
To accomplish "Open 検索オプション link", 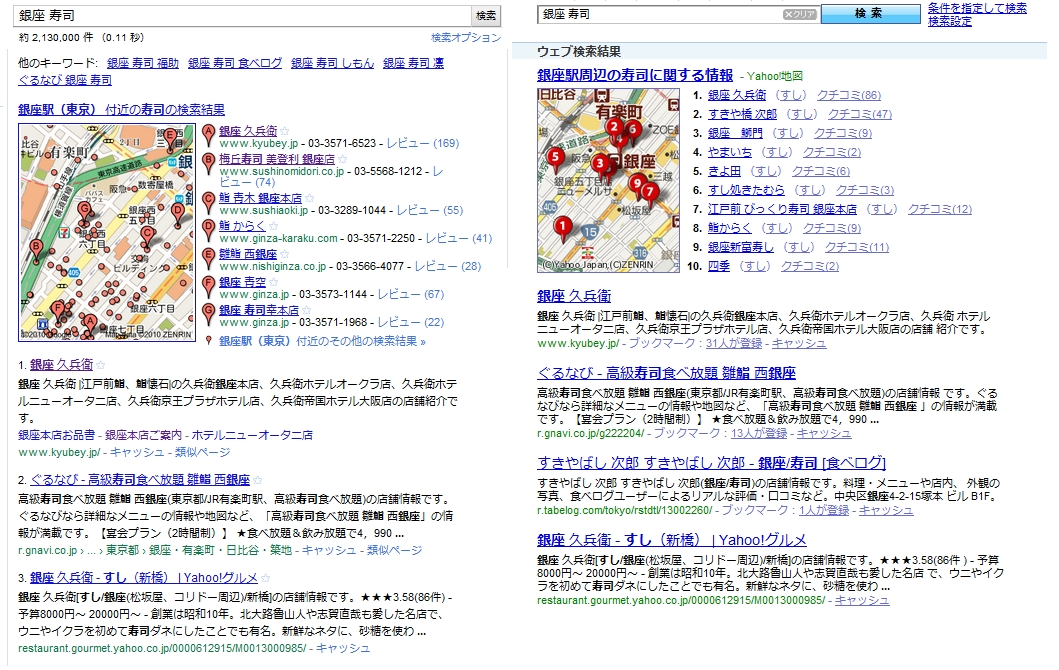I will [x=466, y=38].
